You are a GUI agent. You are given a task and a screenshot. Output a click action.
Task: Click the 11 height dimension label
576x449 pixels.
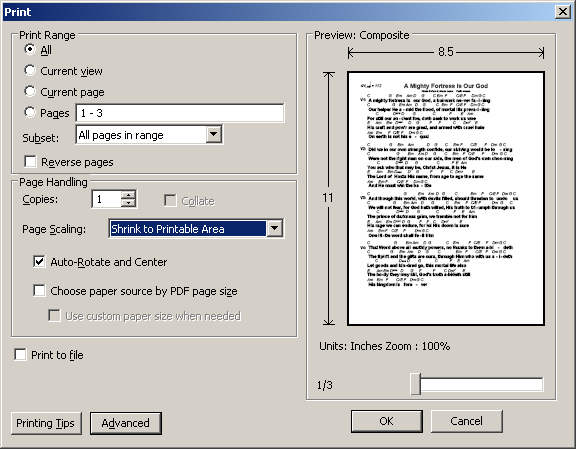tap(328, 198)
